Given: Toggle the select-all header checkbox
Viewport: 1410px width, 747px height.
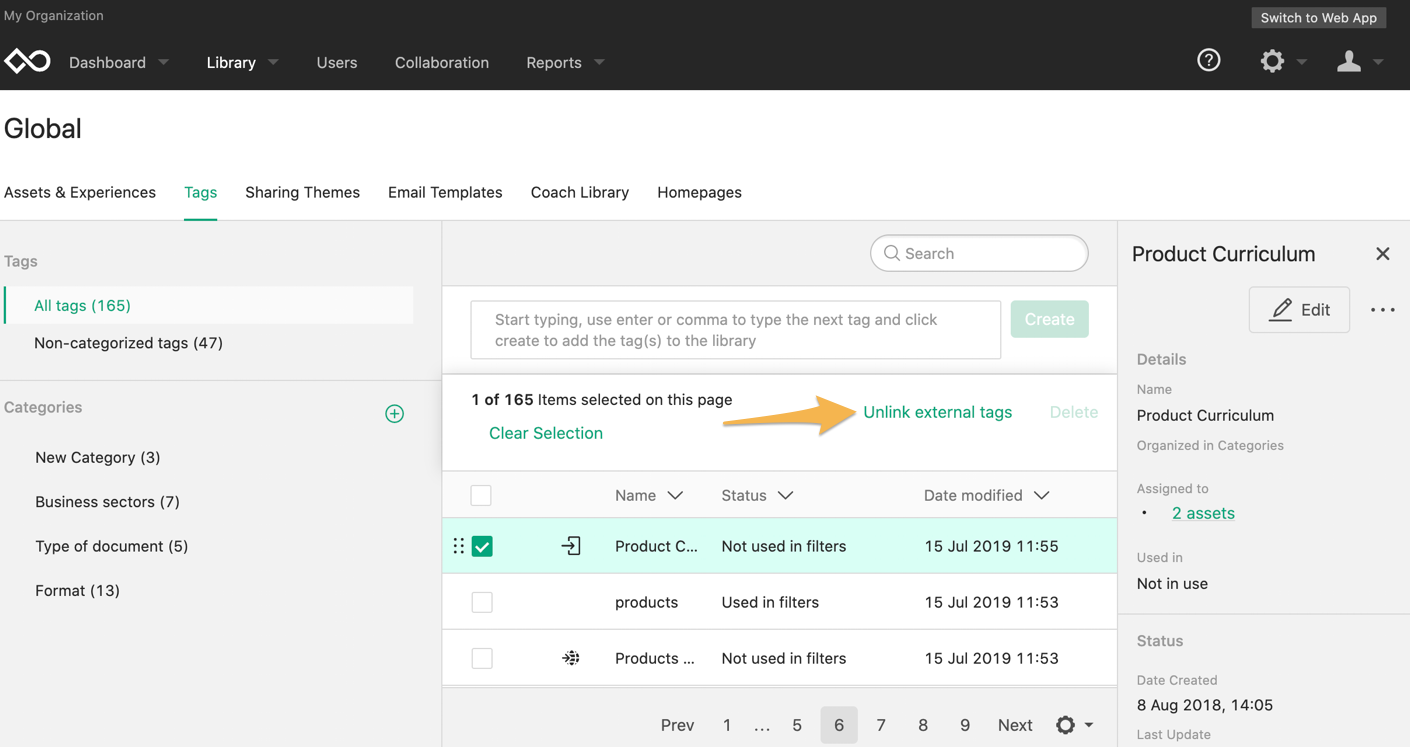Looking at the screenshot, I should pyautogui.click(x=481, y=495).
